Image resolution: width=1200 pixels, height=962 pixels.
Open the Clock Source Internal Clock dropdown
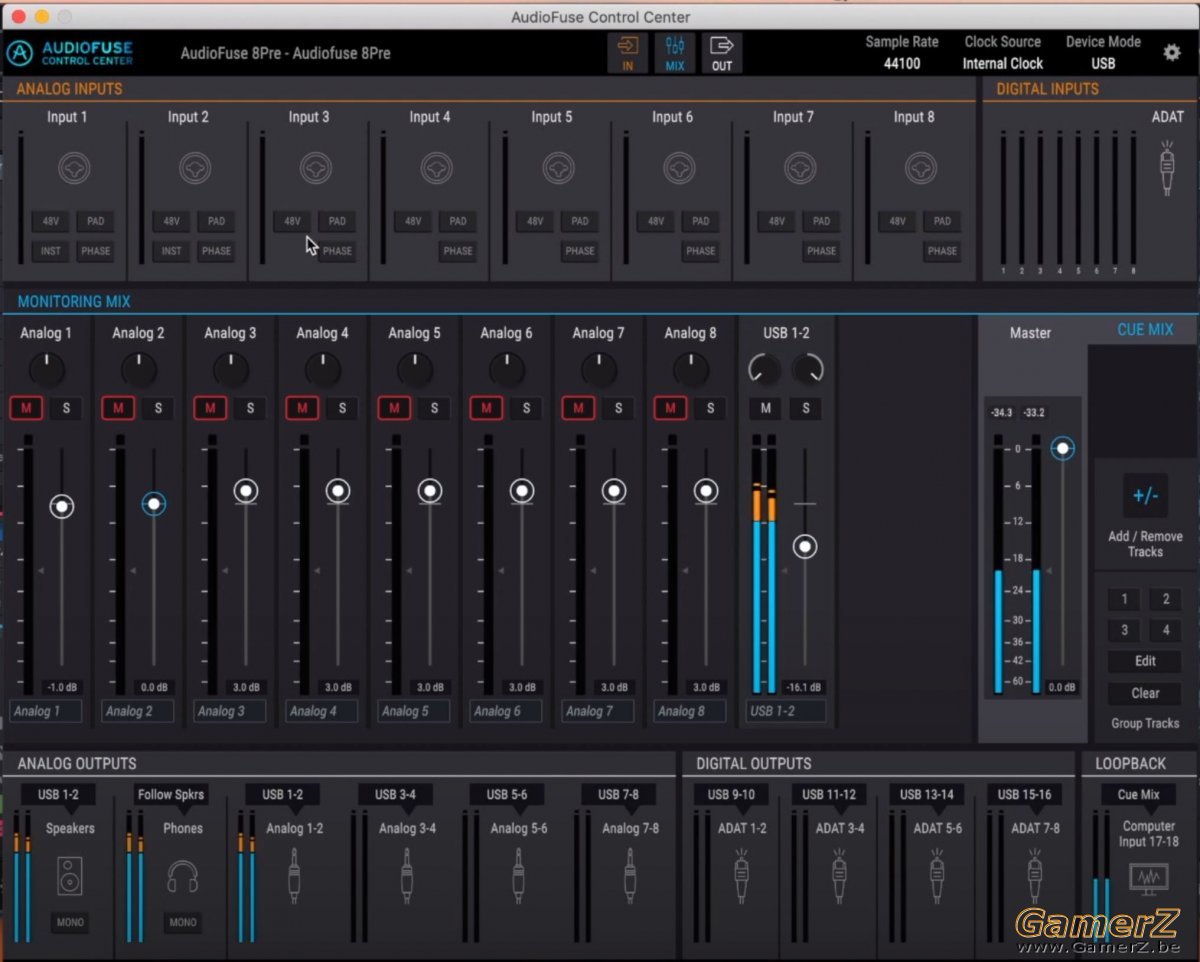(1002, 63)
